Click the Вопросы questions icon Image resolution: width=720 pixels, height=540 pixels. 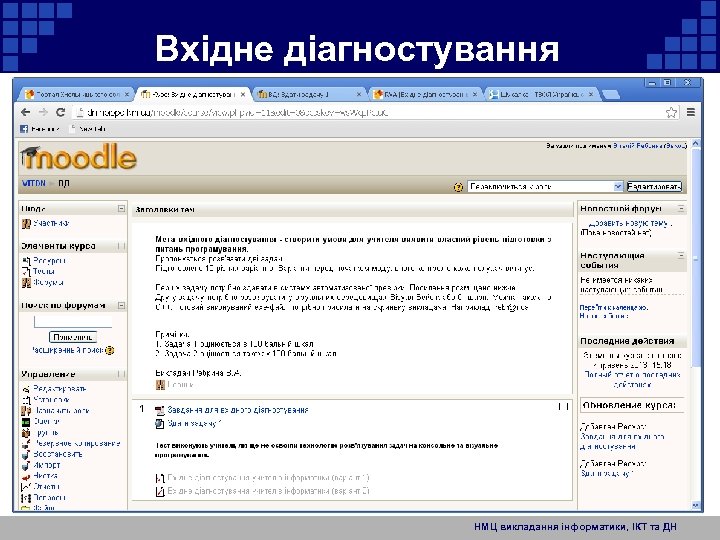click(x=26, y=498)
